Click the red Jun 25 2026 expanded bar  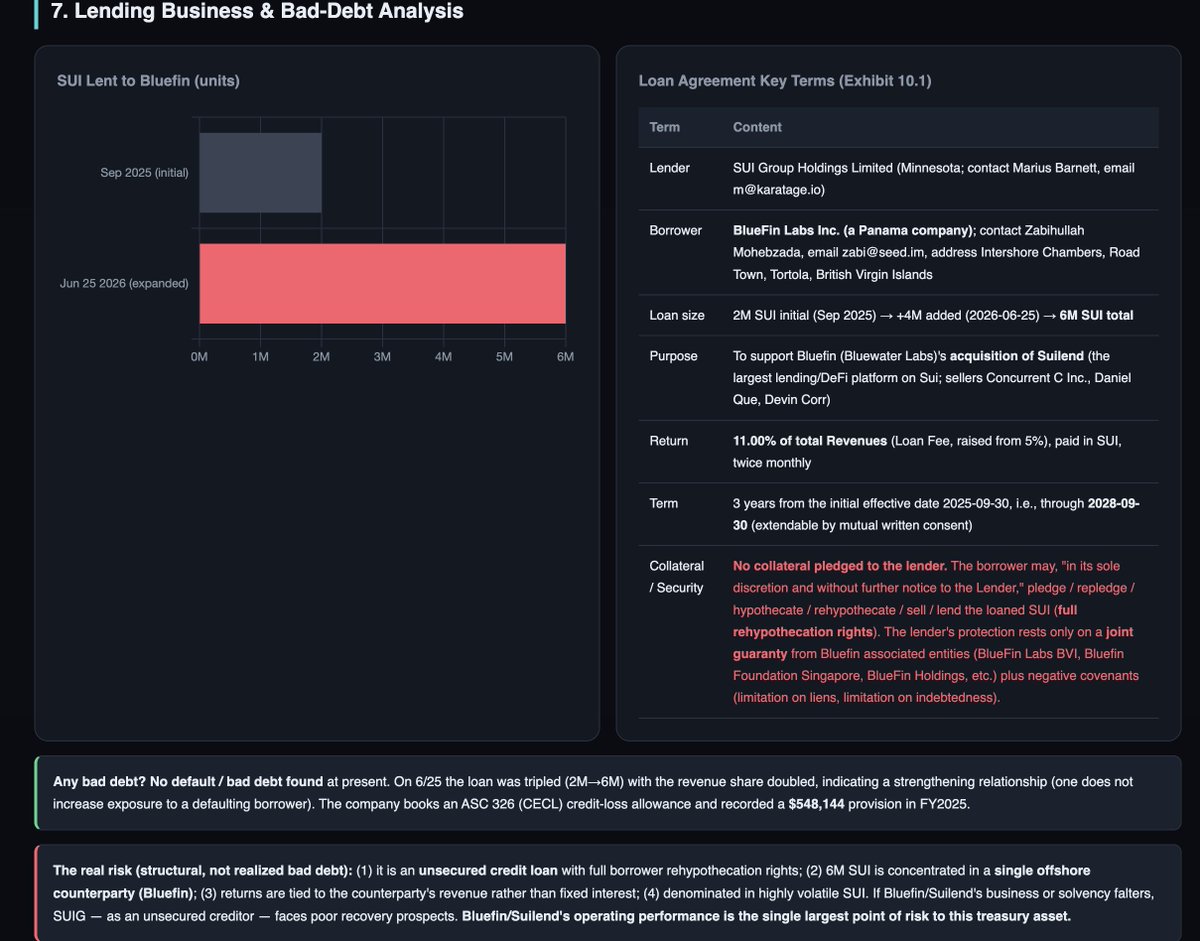click(383, 283)
